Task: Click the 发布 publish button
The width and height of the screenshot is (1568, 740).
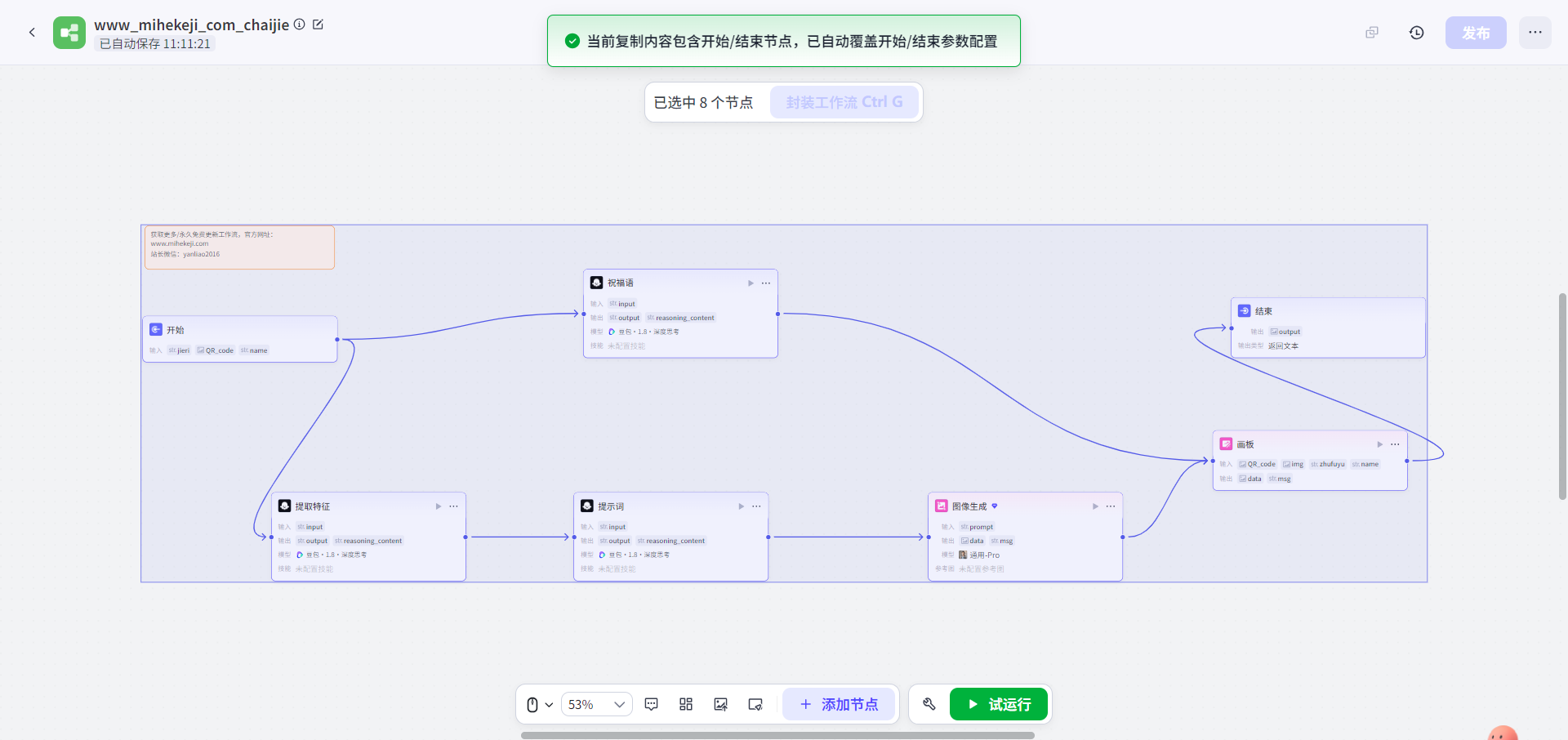Action: click(x=1476, y=33)
